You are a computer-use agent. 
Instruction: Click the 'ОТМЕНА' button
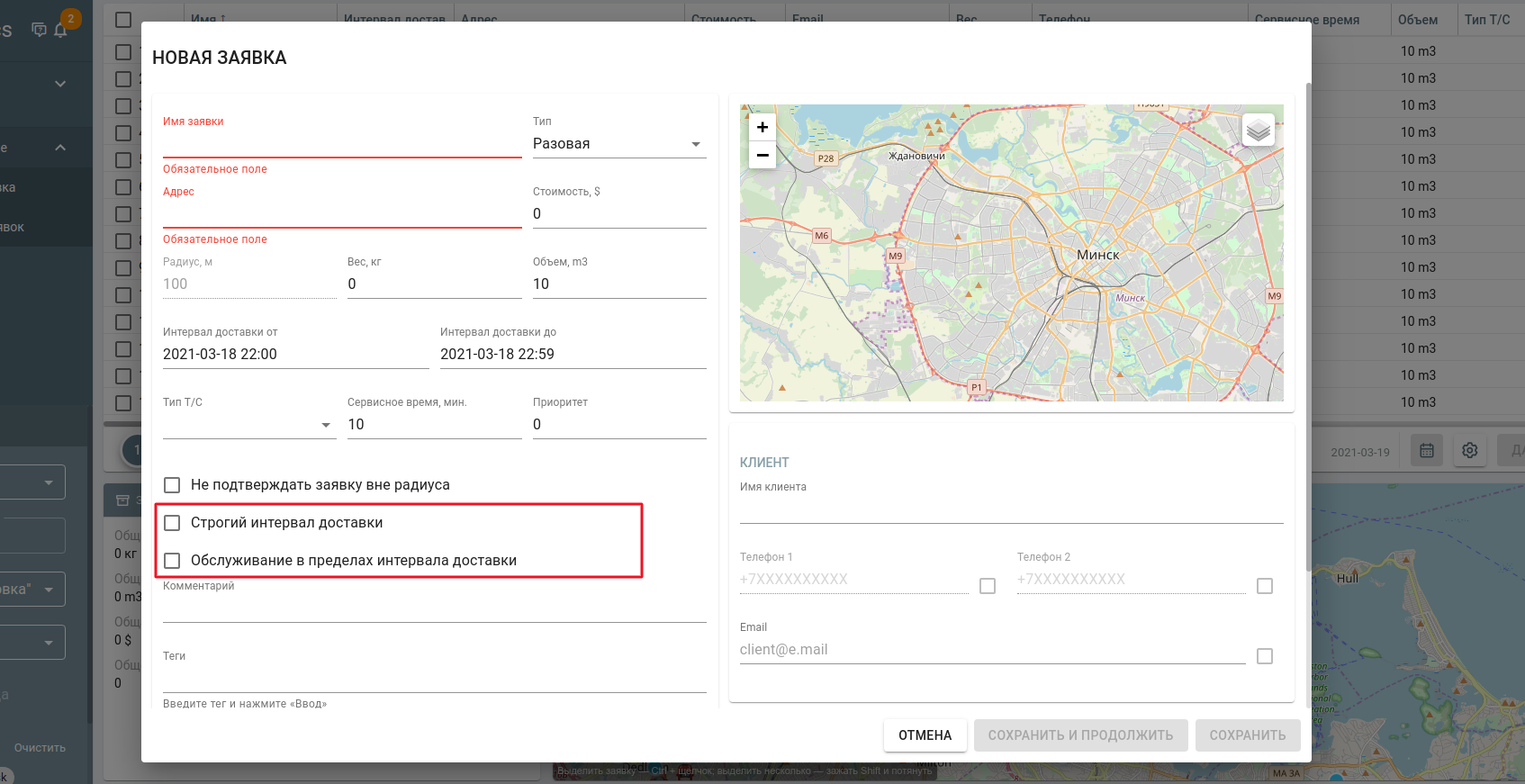pyautogui.click(x=925, y=735)
